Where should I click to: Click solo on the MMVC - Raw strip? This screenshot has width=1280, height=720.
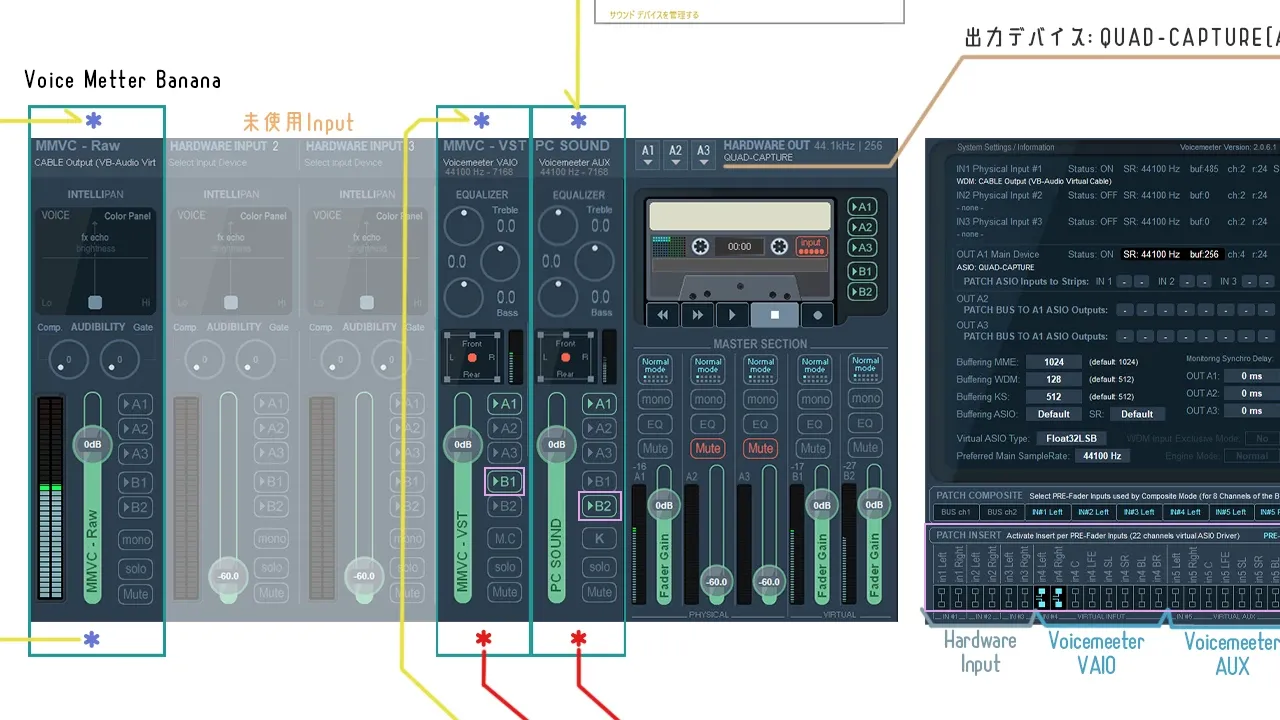(135, 568)
